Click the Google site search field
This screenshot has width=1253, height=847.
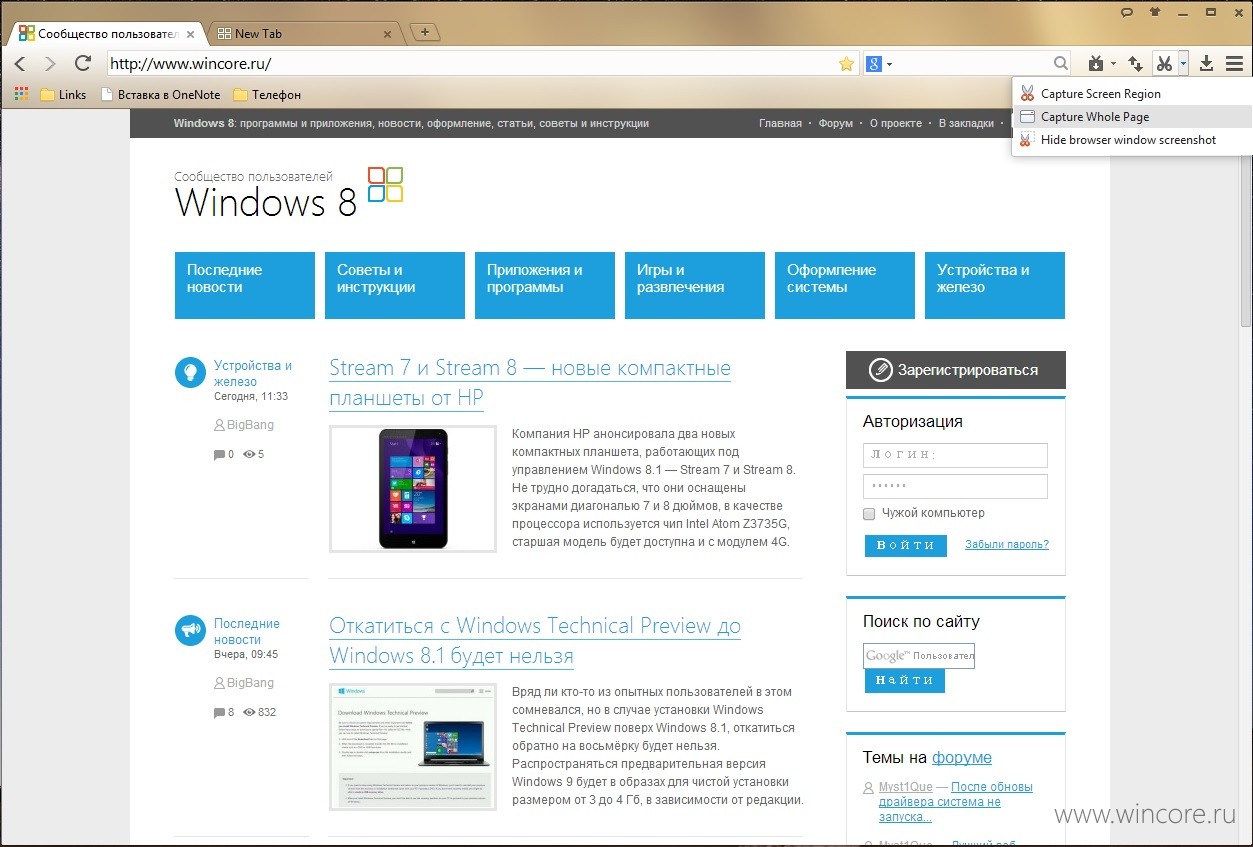919,656
